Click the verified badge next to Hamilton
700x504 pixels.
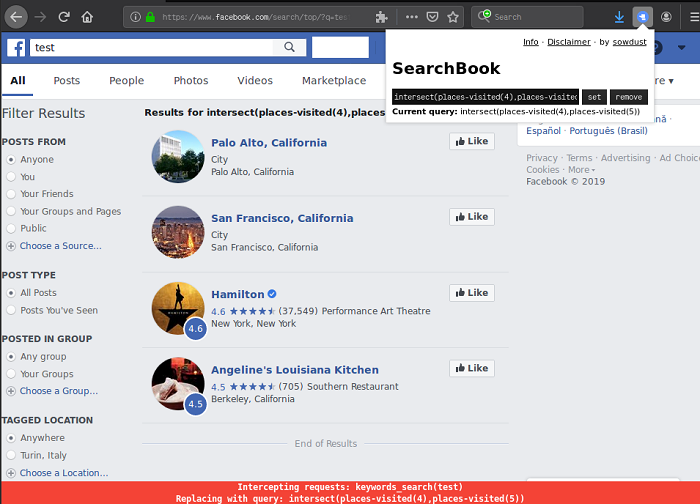272,294
